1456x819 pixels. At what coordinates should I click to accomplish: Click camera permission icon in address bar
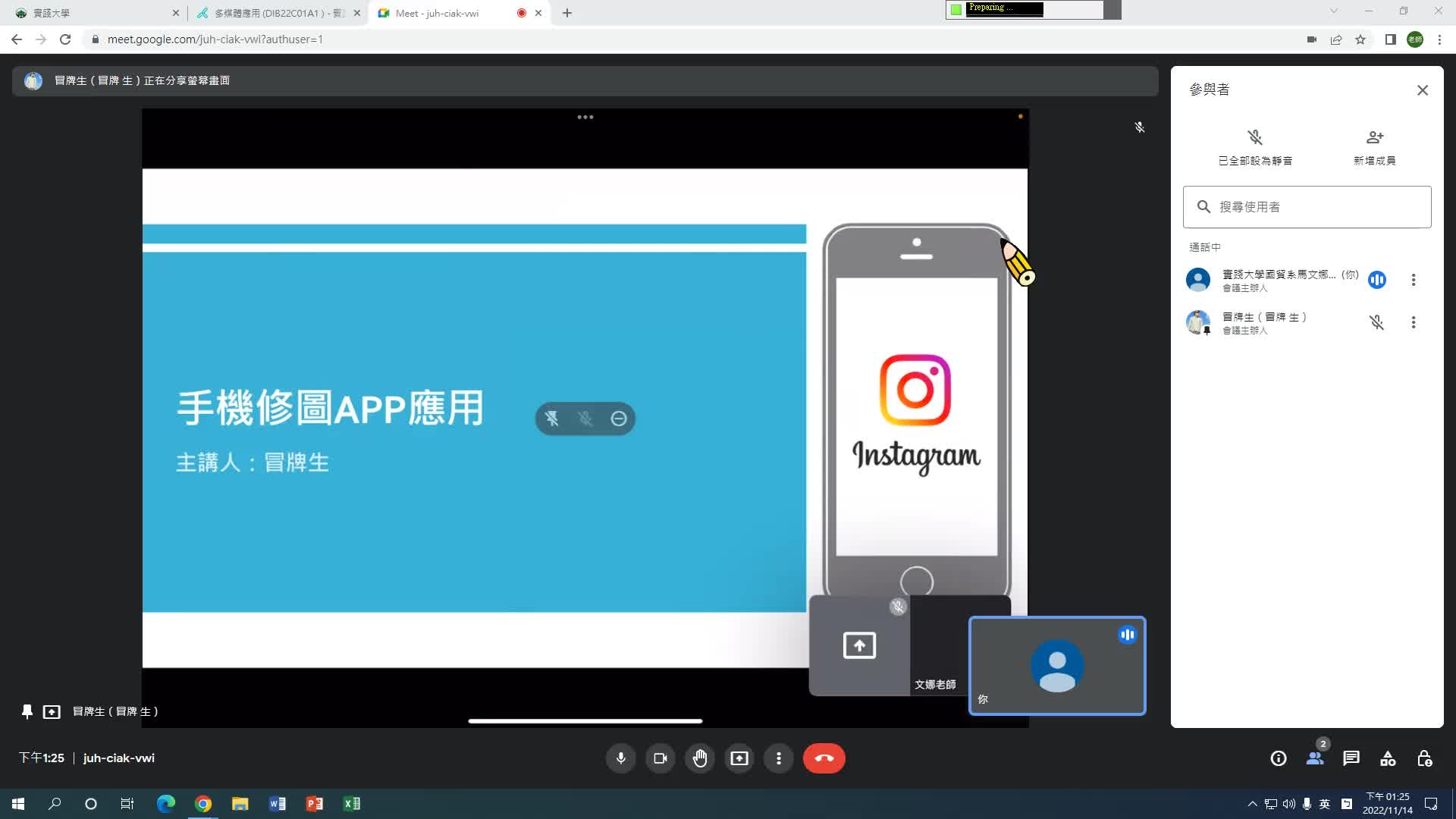[x=1311, y=39]
